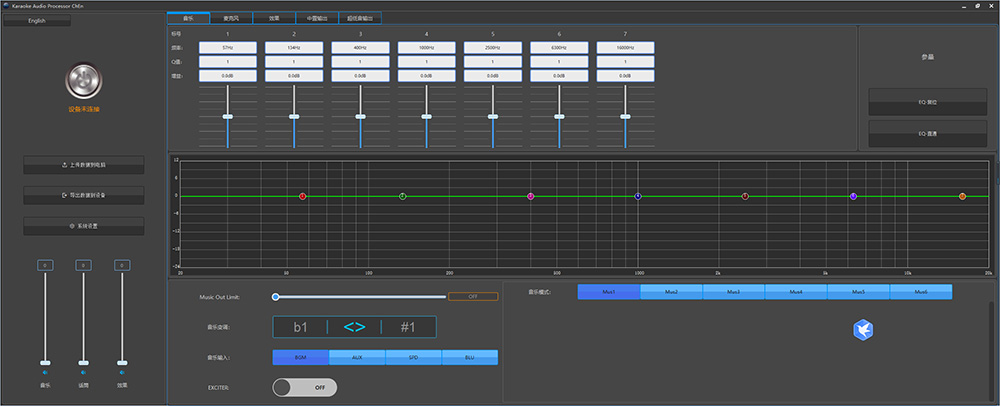Screen dimensions: 1000x406
Task: Click the band 7 gain slider handle
Action: click(x=626, y=117)
